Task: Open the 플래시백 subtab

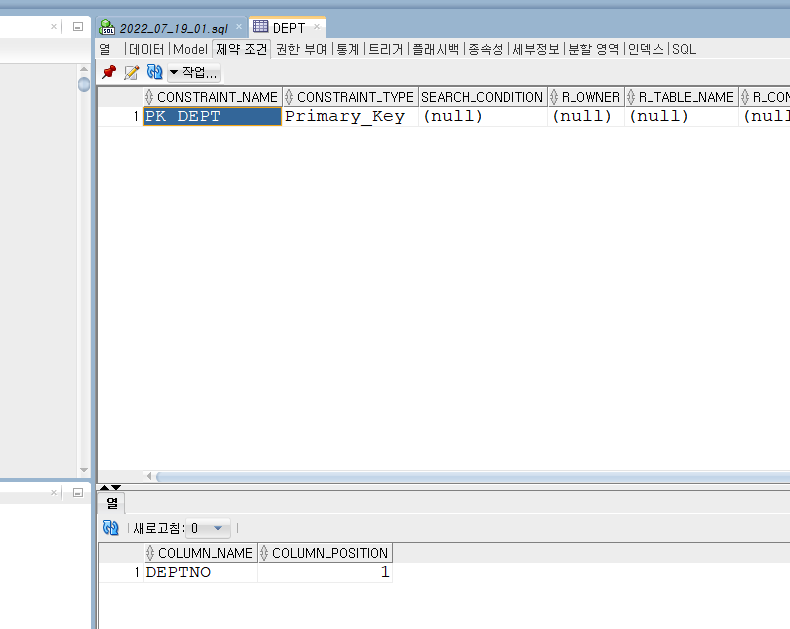Action: [436, 49]
